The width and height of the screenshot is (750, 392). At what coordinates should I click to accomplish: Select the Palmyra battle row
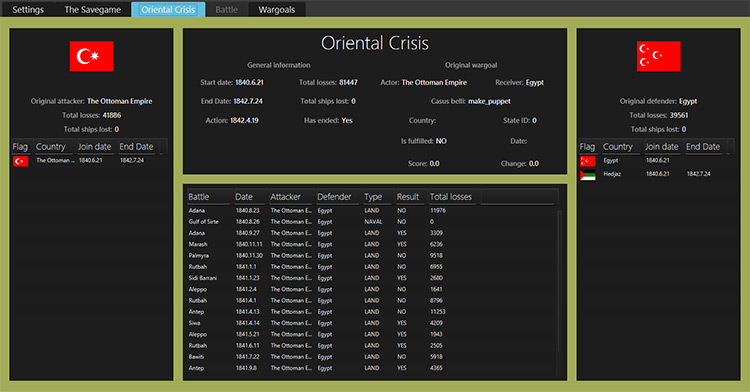click(372, 256)
